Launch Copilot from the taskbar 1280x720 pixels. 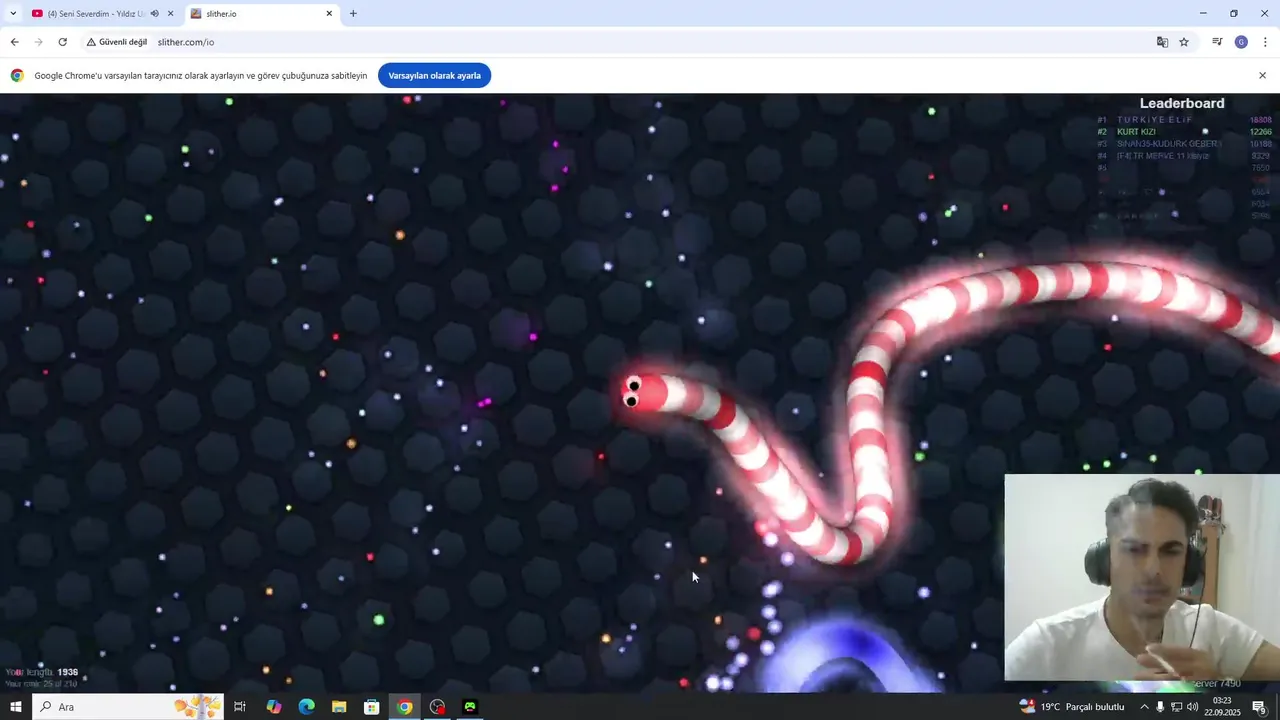pos(274,707)
